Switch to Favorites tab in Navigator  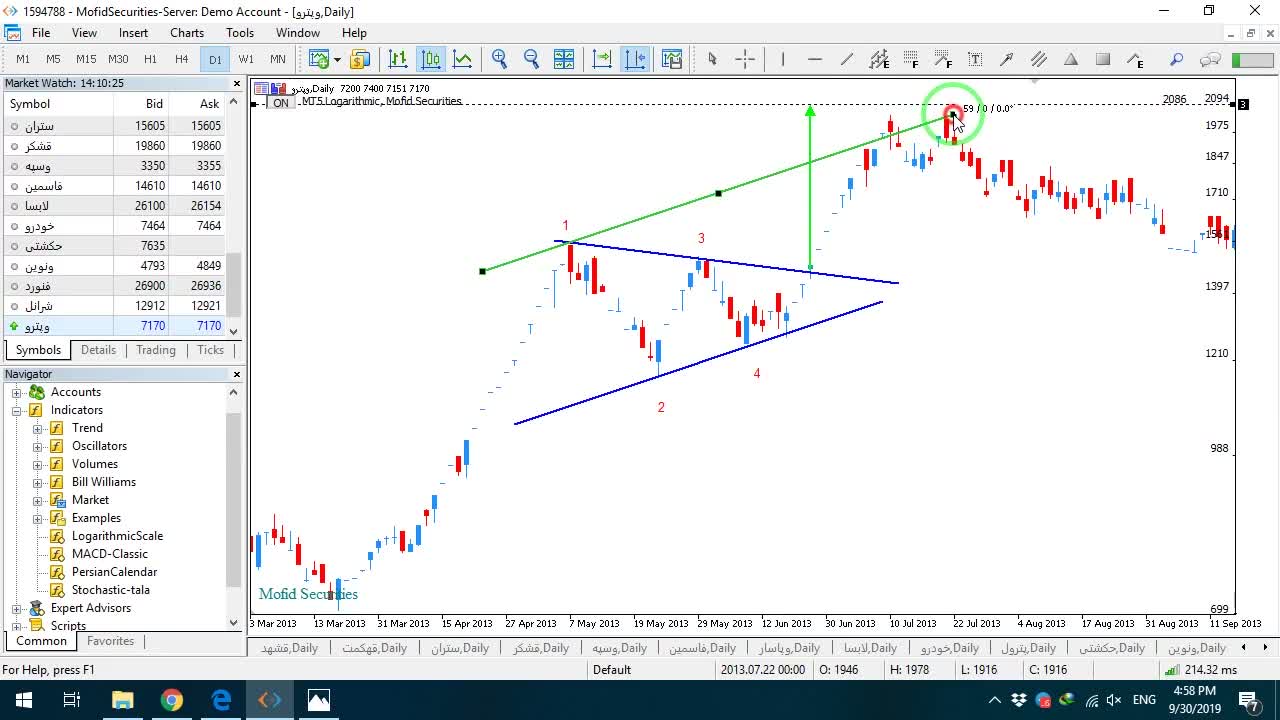[110, 641]
